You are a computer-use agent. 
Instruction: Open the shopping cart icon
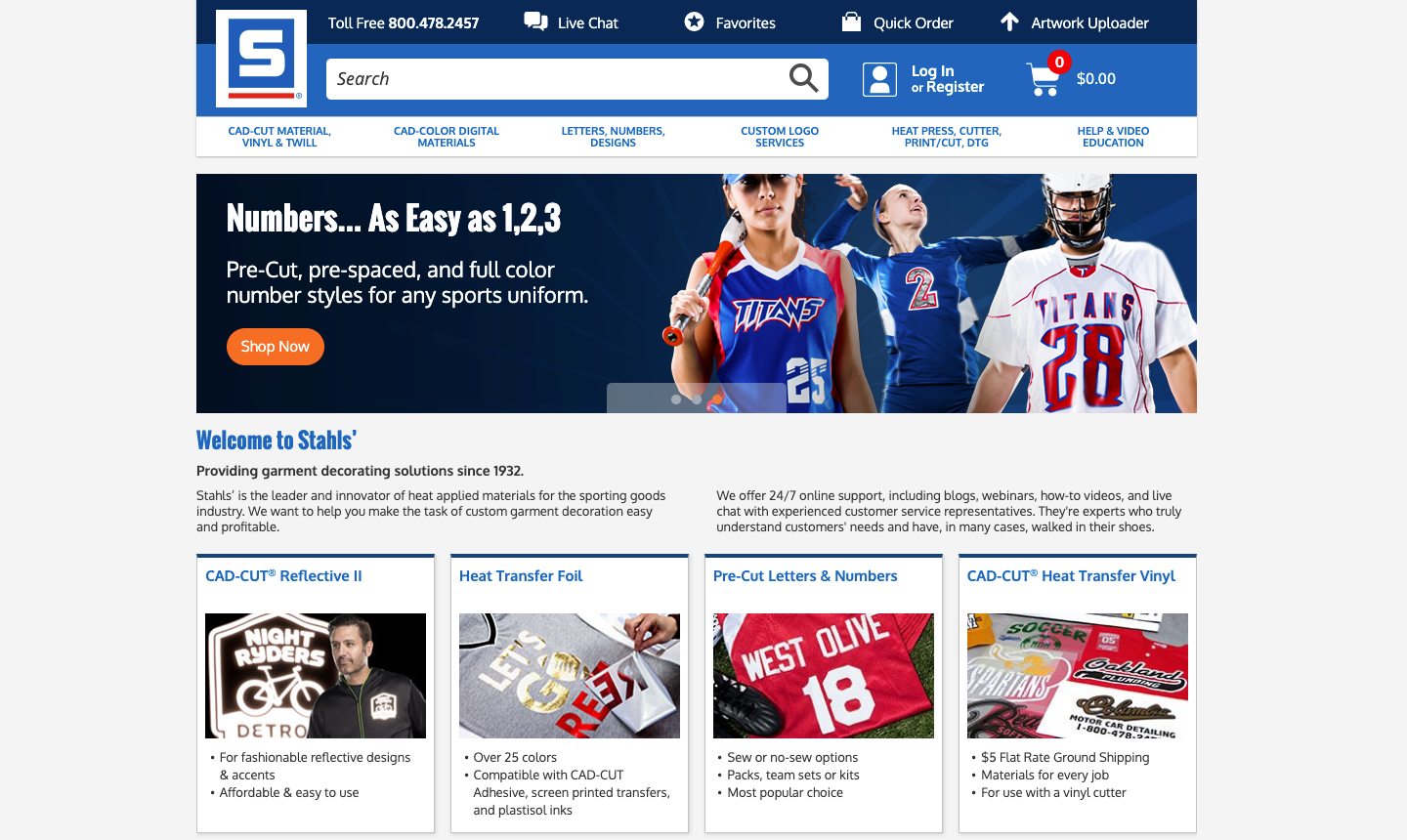1044,79
